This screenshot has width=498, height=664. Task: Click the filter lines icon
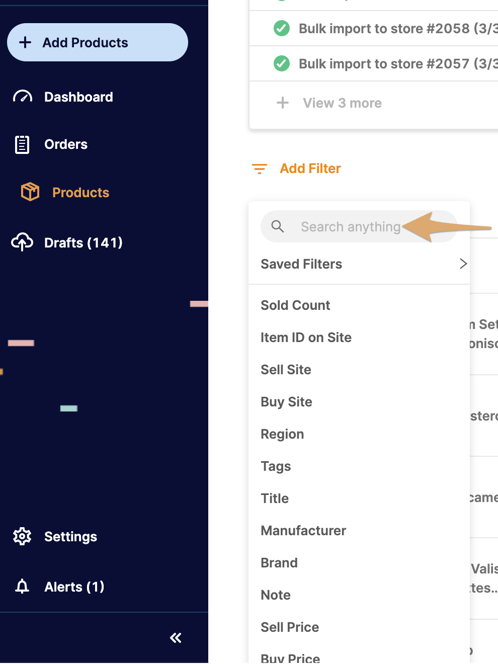260,169
